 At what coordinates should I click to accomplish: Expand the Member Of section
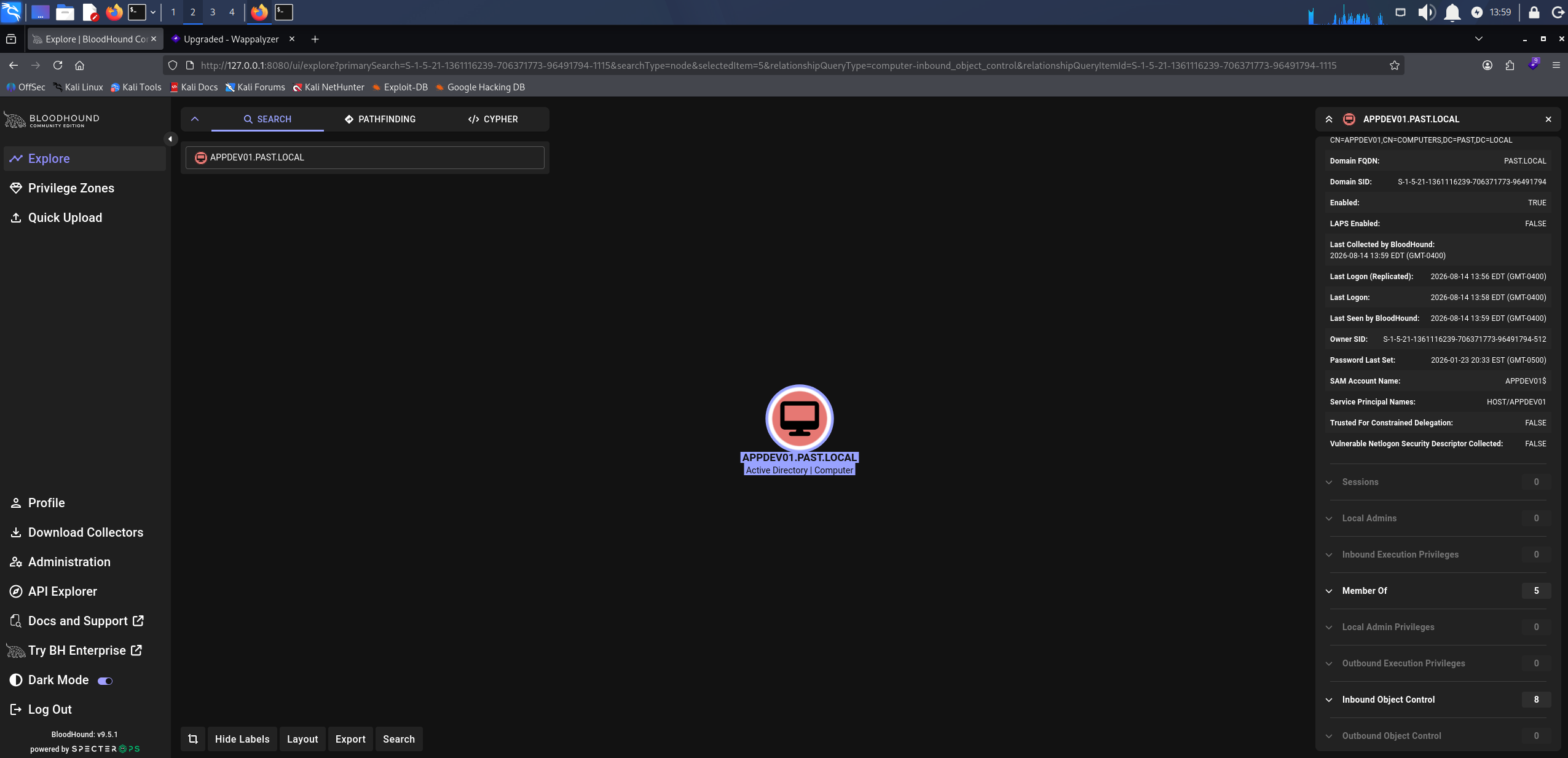tap(1438, 591)
